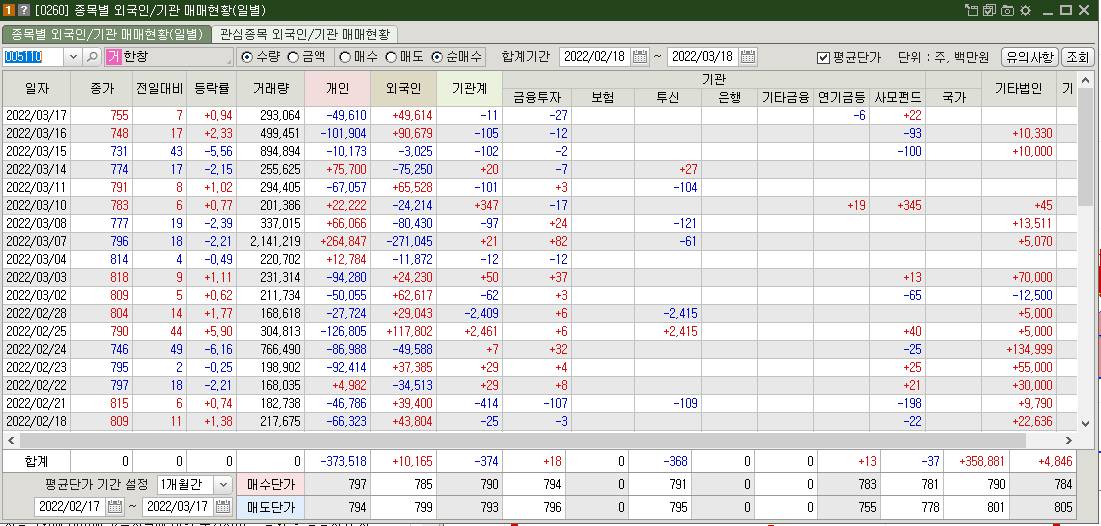The image size is (1101, 526).
Task: Click the 기타법인 column header
Action: tap(1018, 88)
